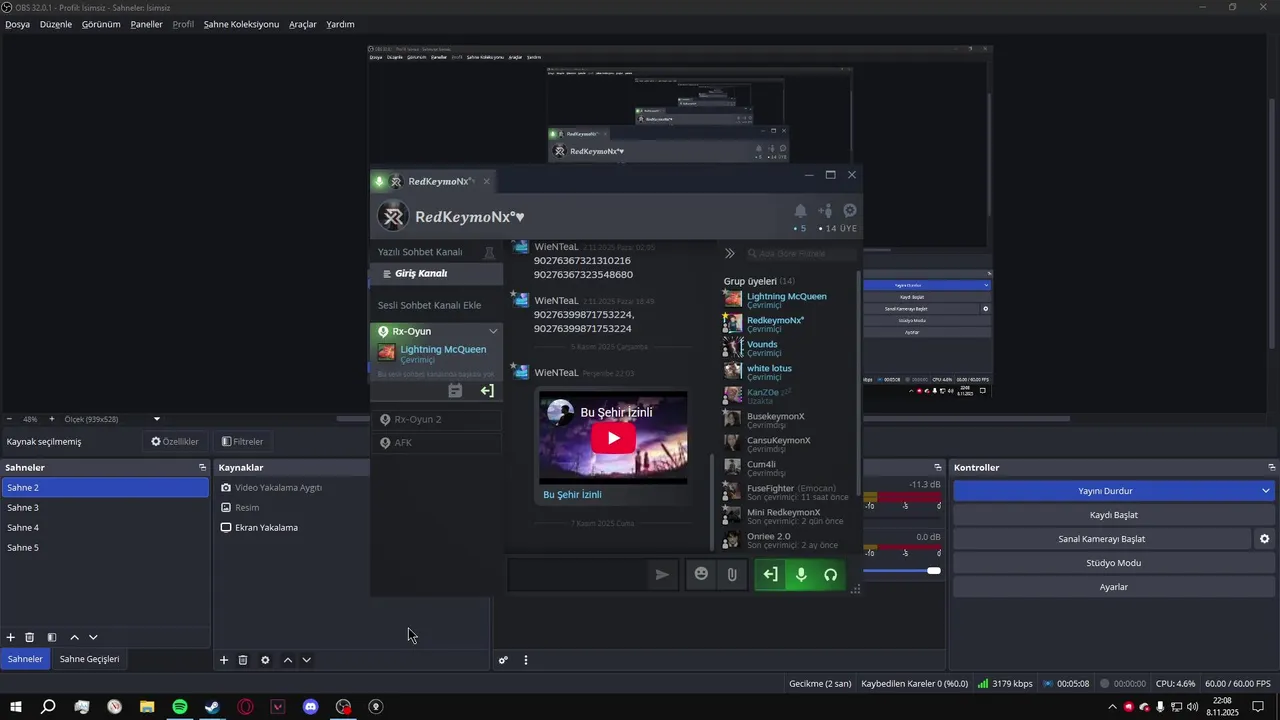This screenshot has width=1280, height=720.
Task: Undock the Sahneler panel
Action: pyautogui.click(x=202, y=468)
